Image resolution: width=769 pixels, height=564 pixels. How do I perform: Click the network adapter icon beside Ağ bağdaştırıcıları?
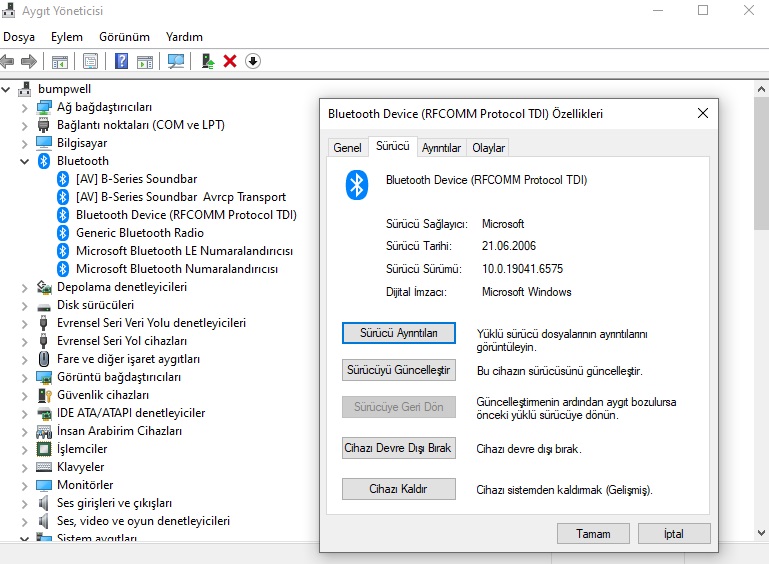tap(44, 107)
